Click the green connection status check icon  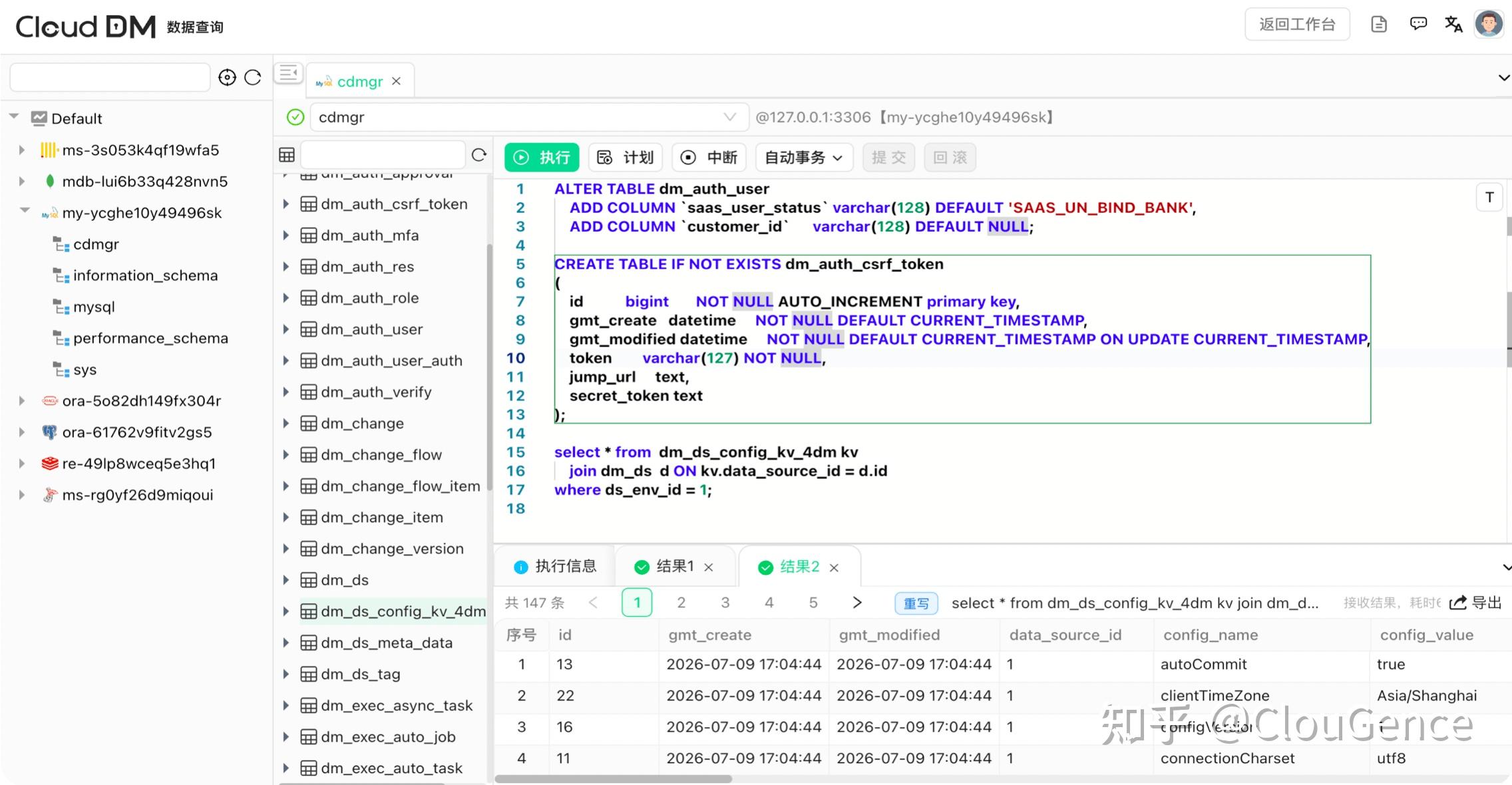pos(295,117)
